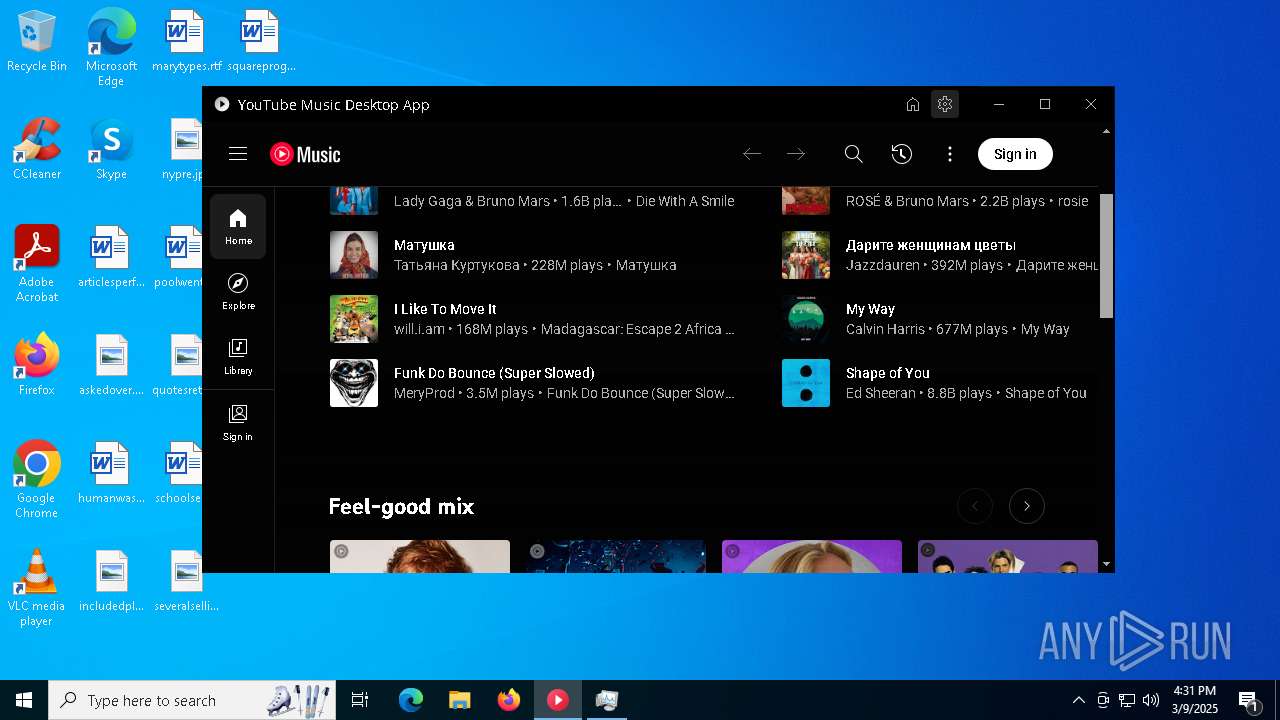The height and width of the screenshot is (720, 1280).
Task: Go forward with the right arrow
Action: tap(796, 154)
